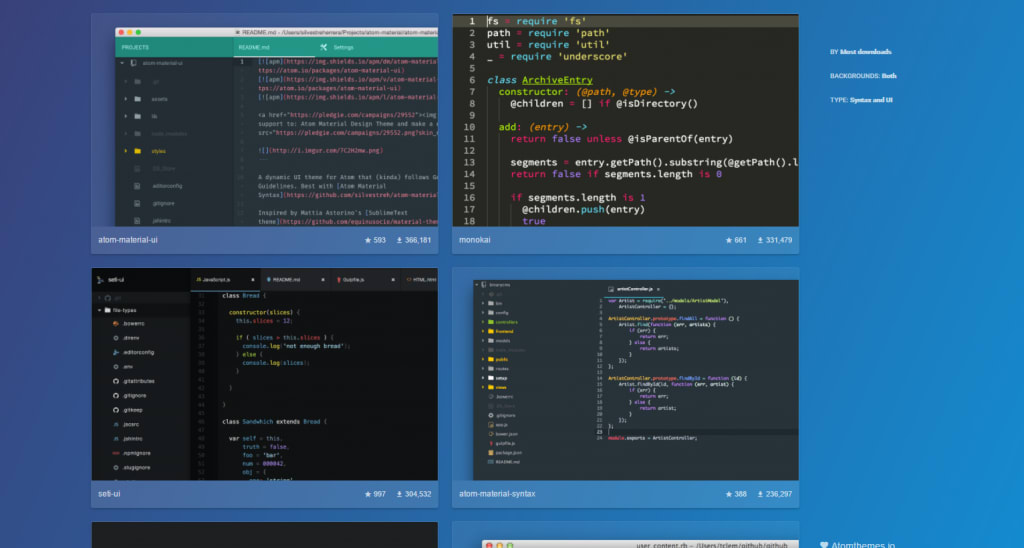Screen dimensions: 1024x548
Task: Open the 'TYPE: Syntax and UI' filter
Action: 861,100
